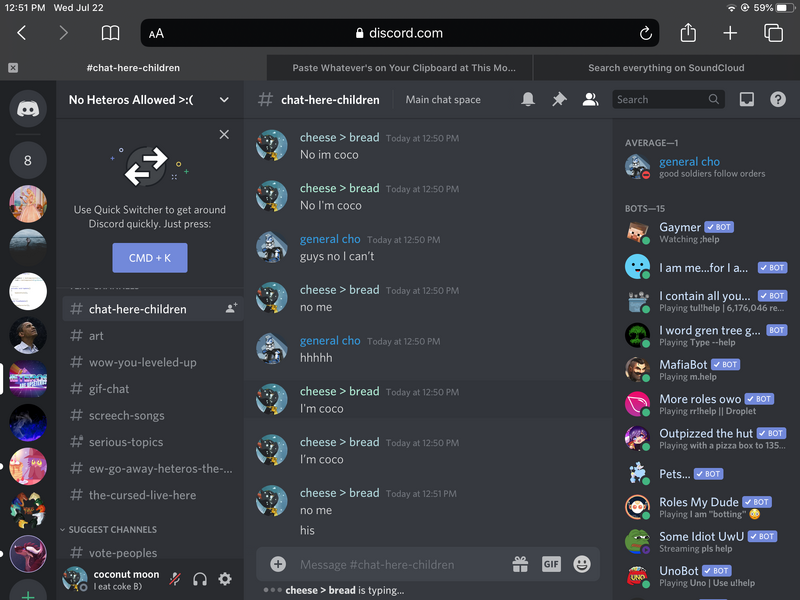800x600 pixels.
Task: Select the screech-songs channel
Action: click(x=126, y=415)
